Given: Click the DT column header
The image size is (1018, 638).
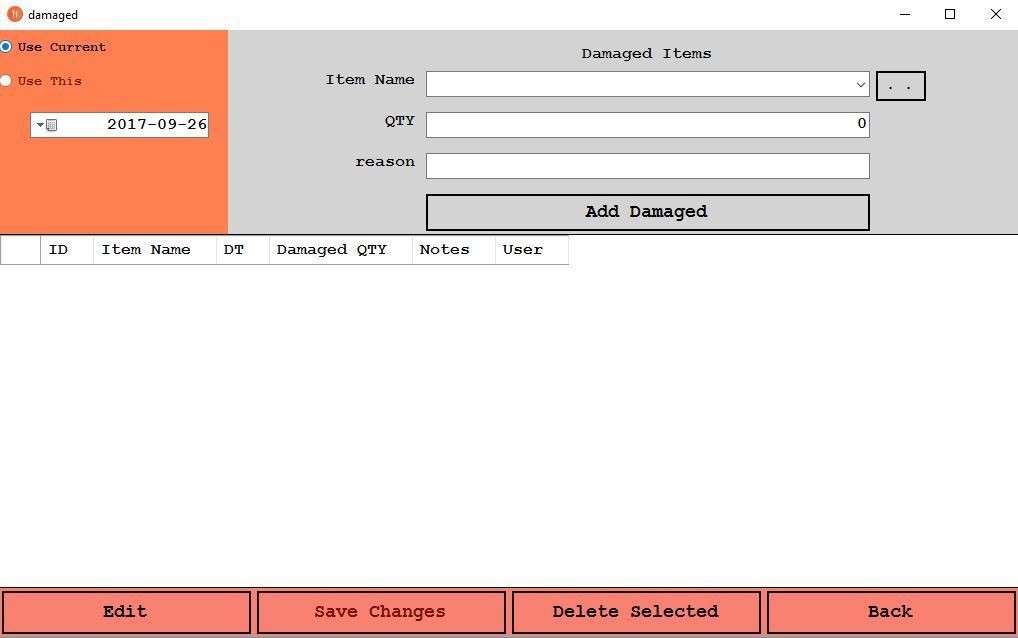Looking at the screenshot, I should [242, 250].
